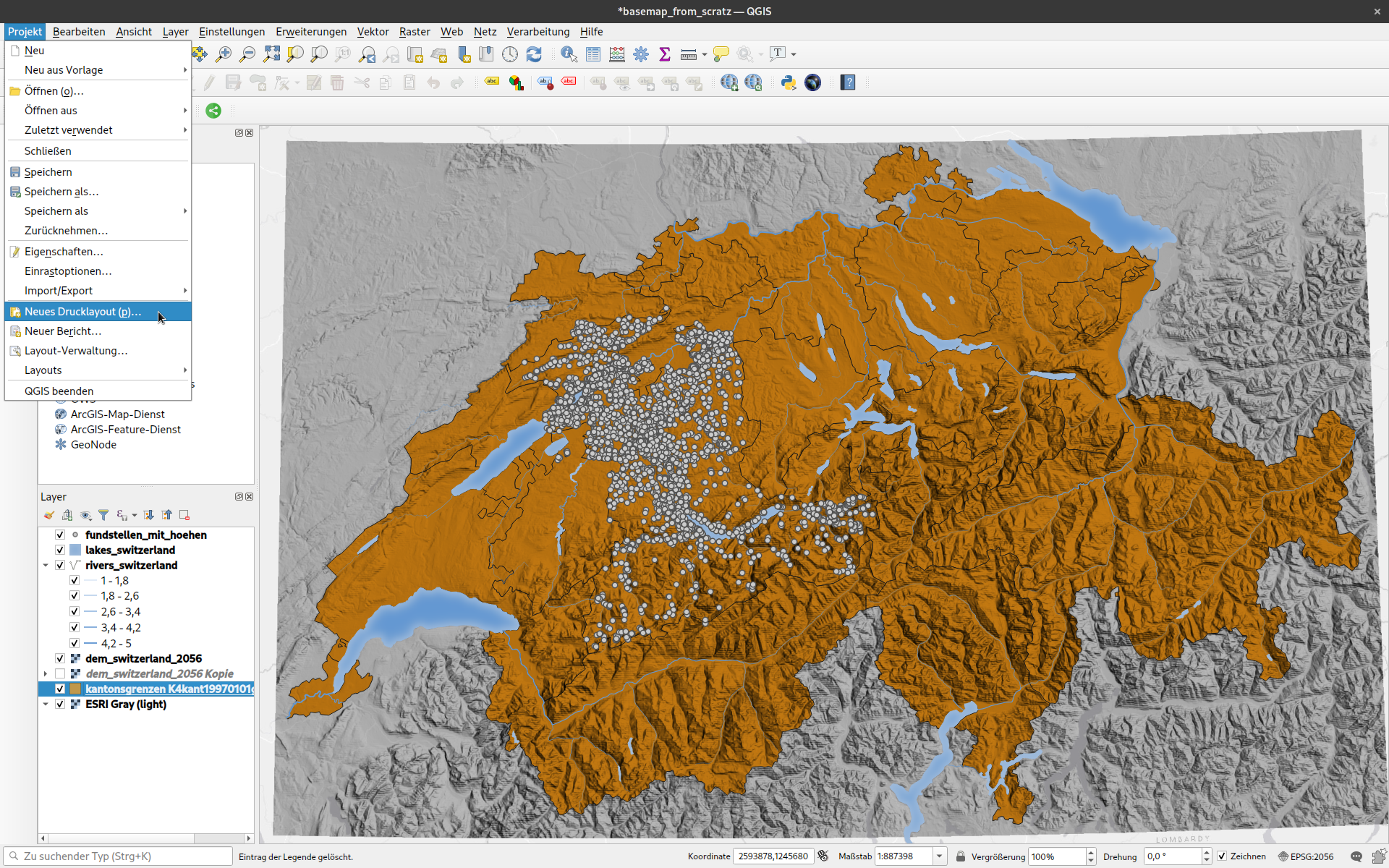The width and height of the screenshot is (1389, 868).
Task: Expand the dem_switzerland_2056 Kopie layer
Action: [x=46, y=673]
